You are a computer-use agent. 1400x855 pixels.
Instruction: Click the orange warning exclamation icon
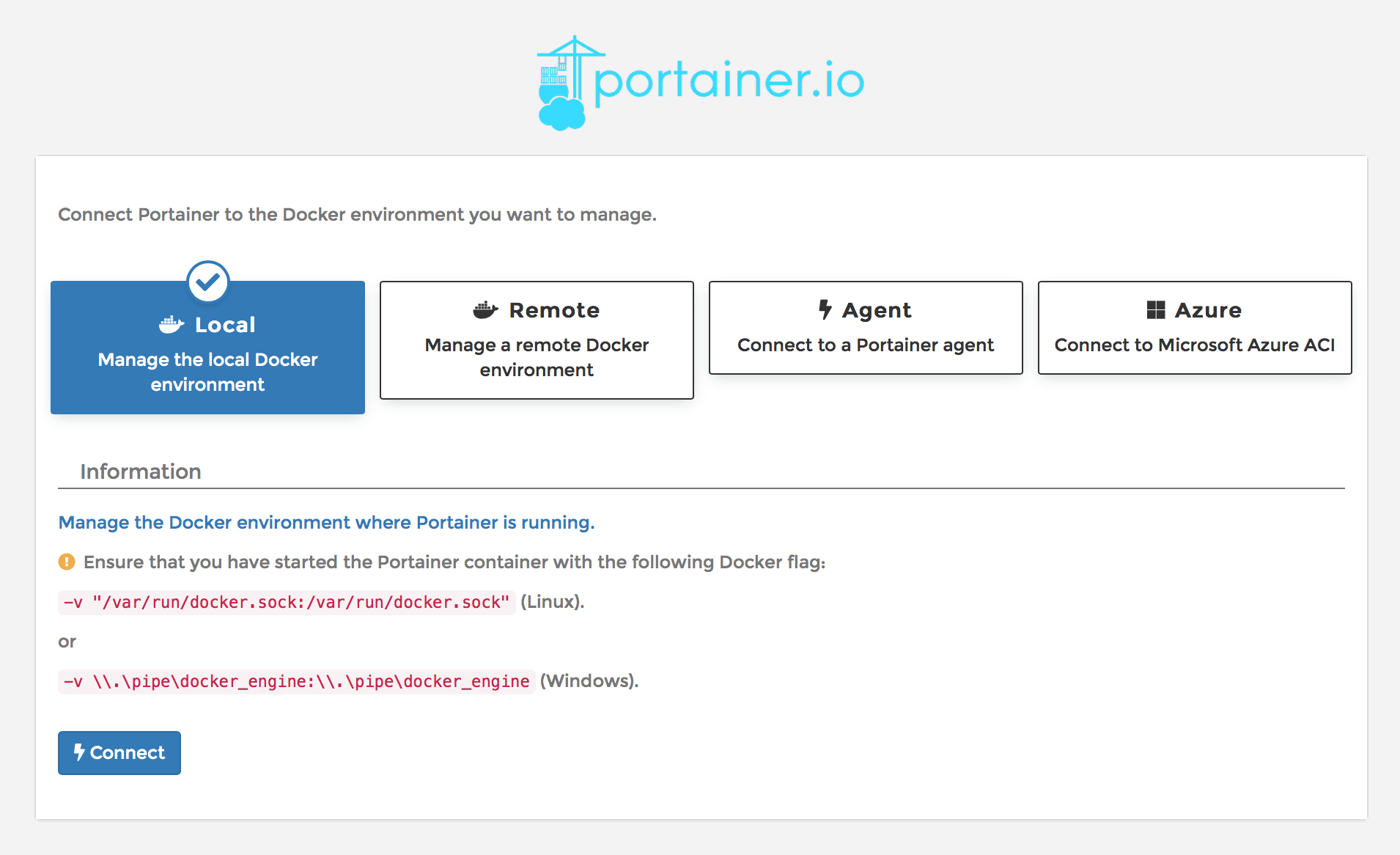pos(67,562)
